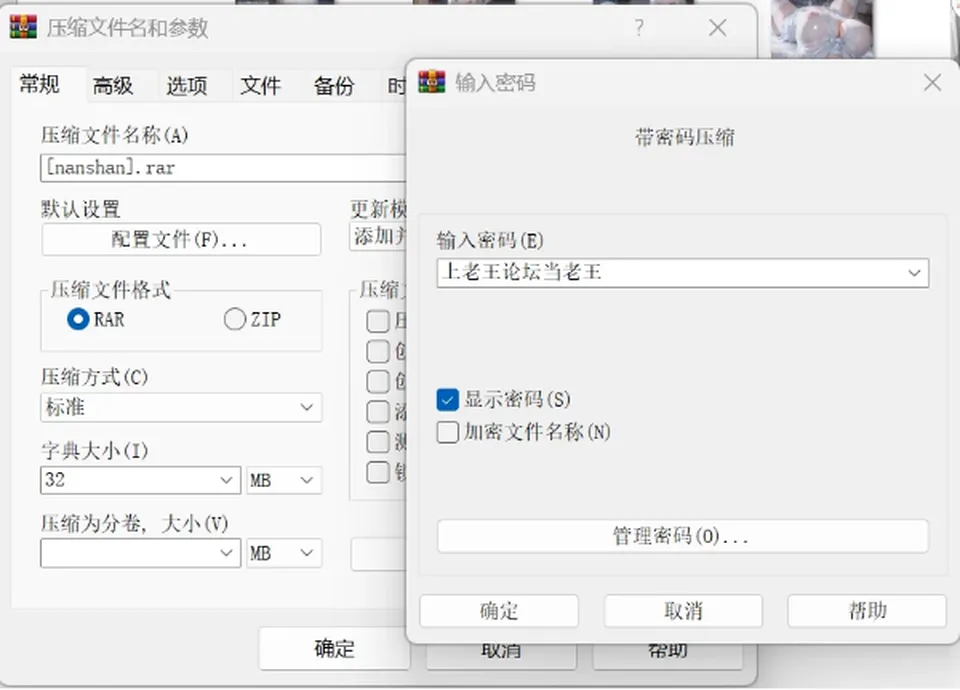Close the 压缩文件名和参数 window
The height and width of the screenshot is (690, 960).
pyautogui.click(x=718, y=28)
